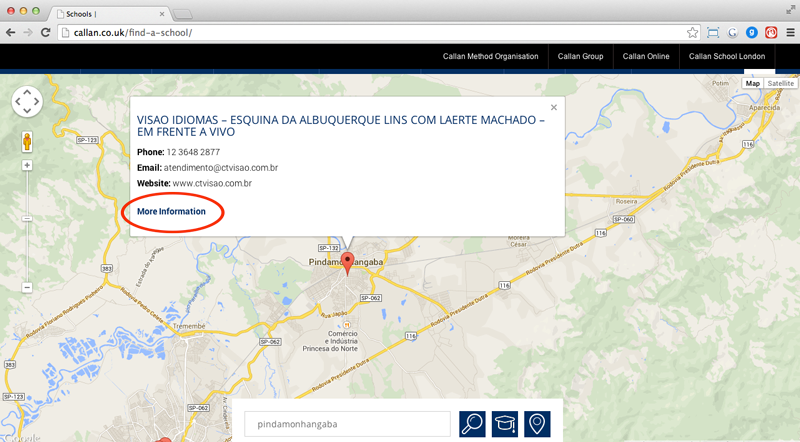This screenshot has height=442, width=800.
Task: Open the Callan Online menu item
Action: 645,56
